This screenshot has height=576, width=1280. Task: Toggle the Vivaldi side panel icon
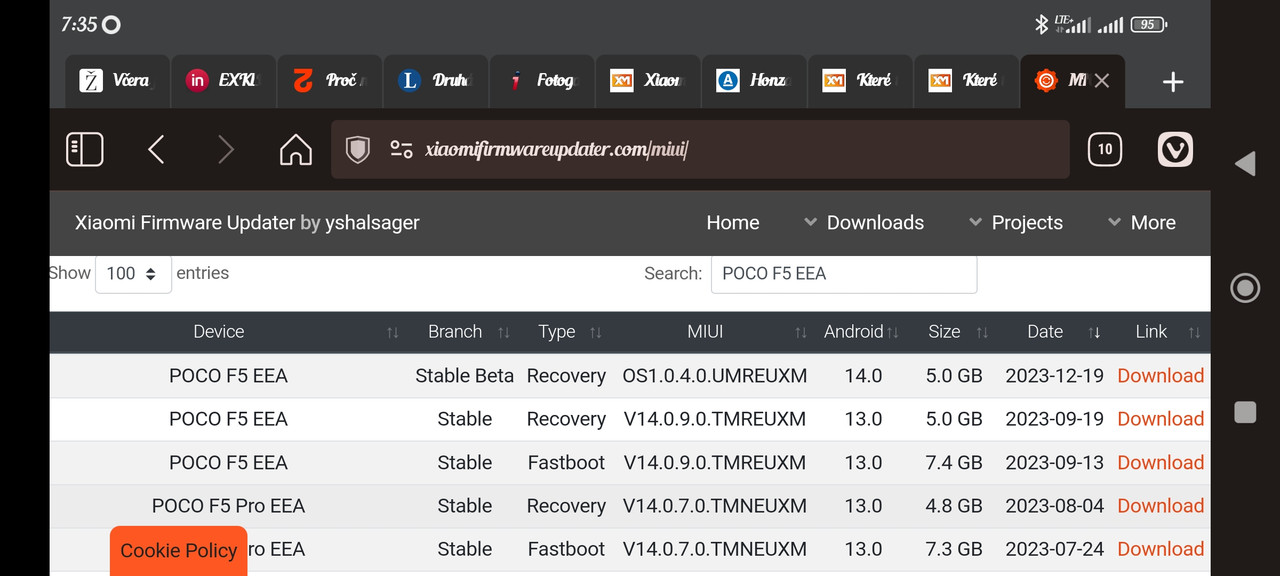pos(84,150)
